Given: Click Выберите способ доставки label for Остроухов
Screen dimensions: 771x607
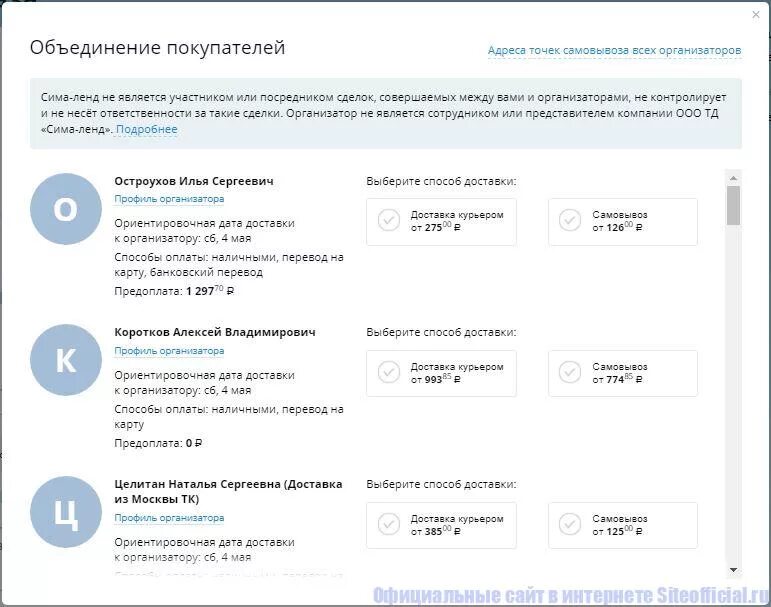Looking at the screenshot, I should [x=441, y=182].
